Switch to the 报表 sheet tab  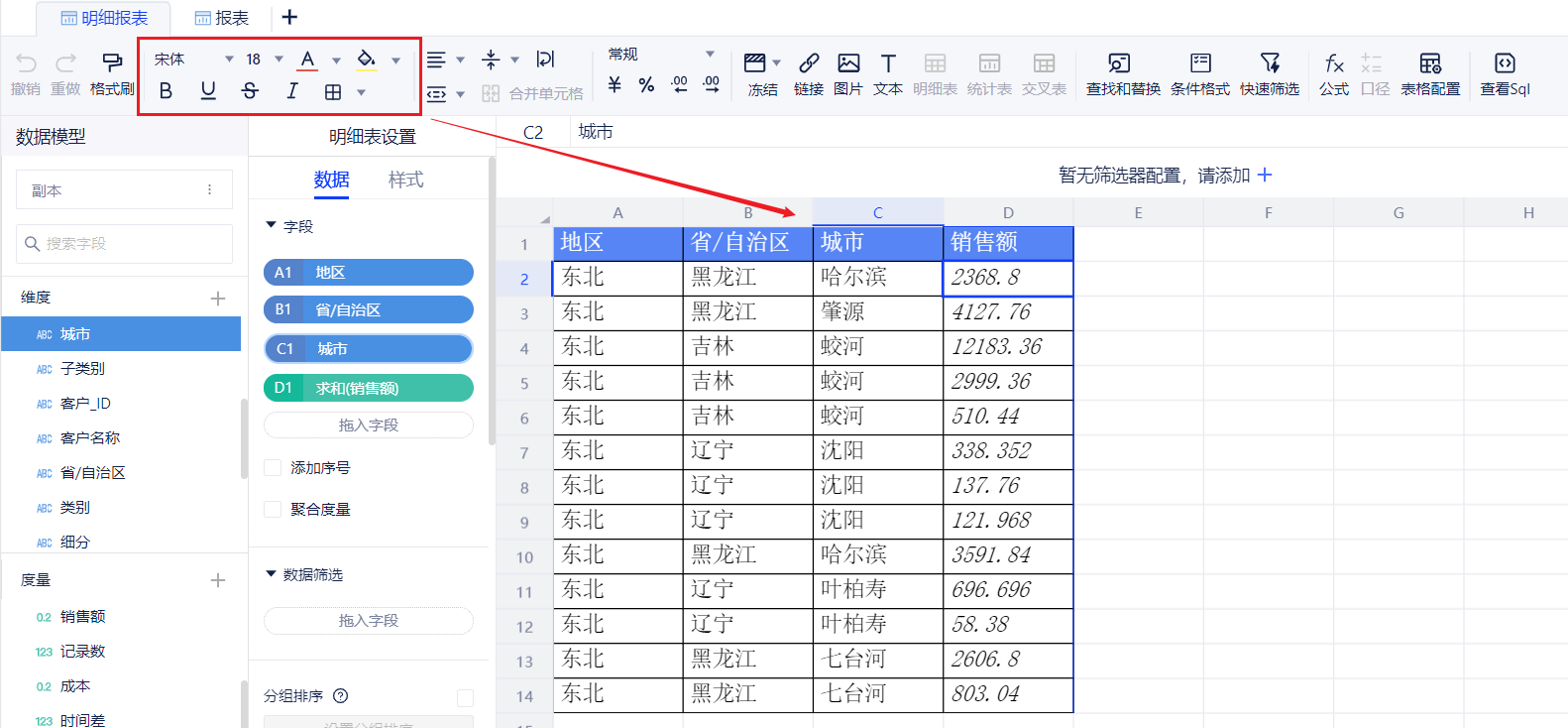point(222,18)
